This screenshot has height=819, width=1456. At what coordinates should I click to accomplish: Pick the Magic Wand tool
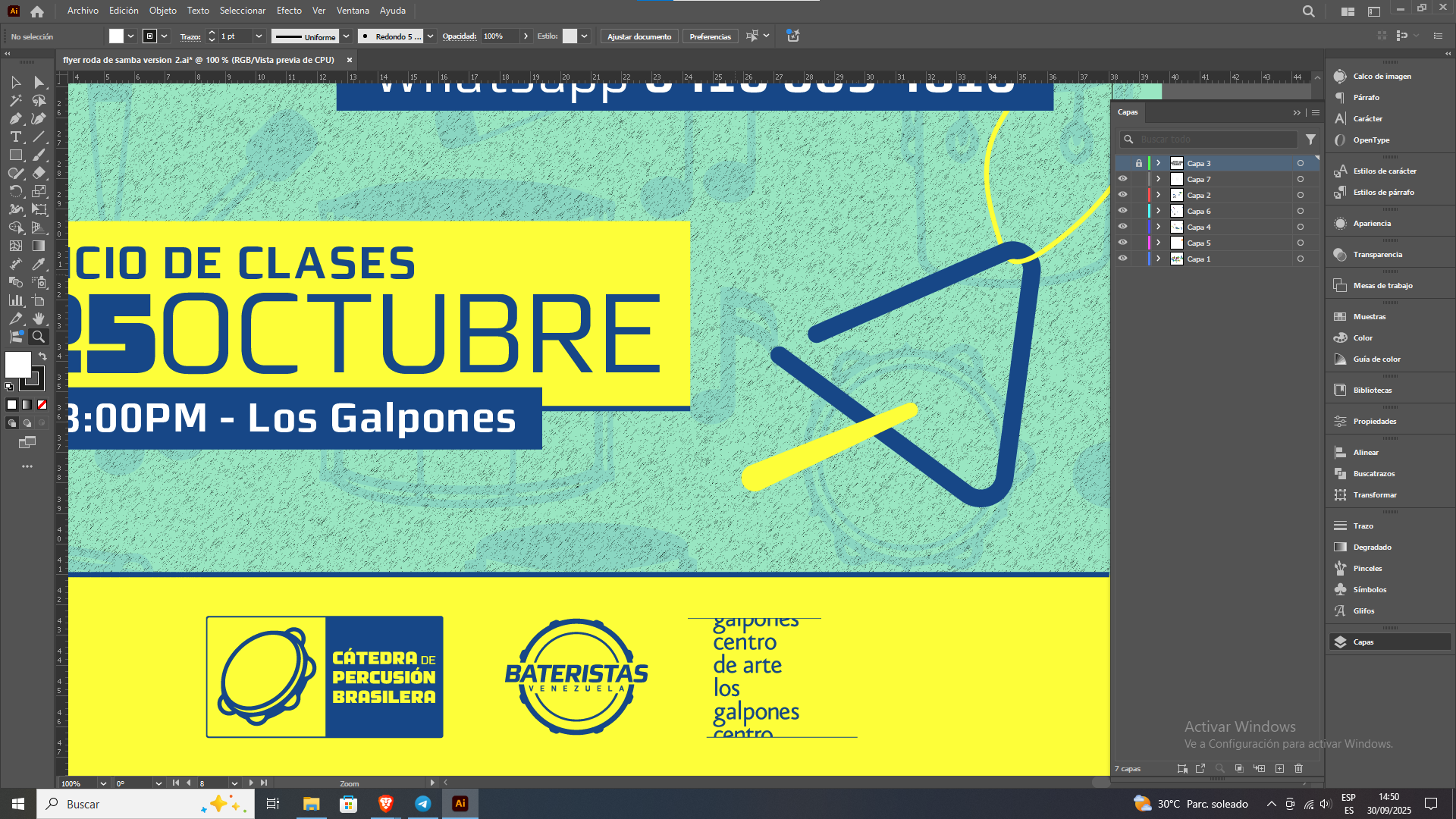(15, 100)
